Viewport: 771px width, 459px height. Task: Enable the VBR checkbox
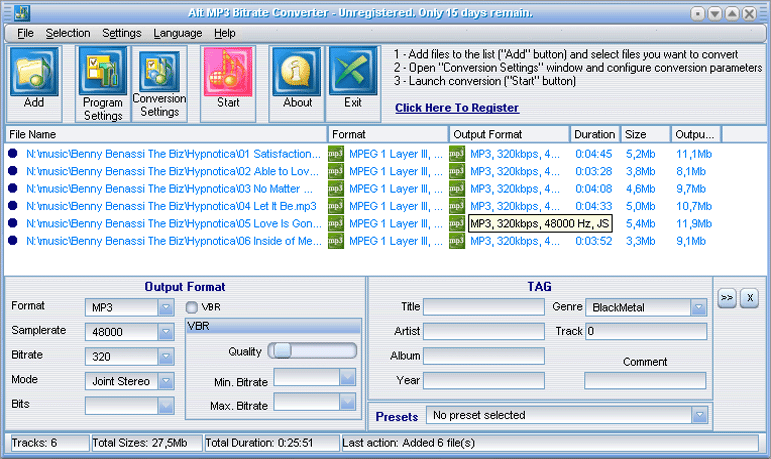[193, 307]
